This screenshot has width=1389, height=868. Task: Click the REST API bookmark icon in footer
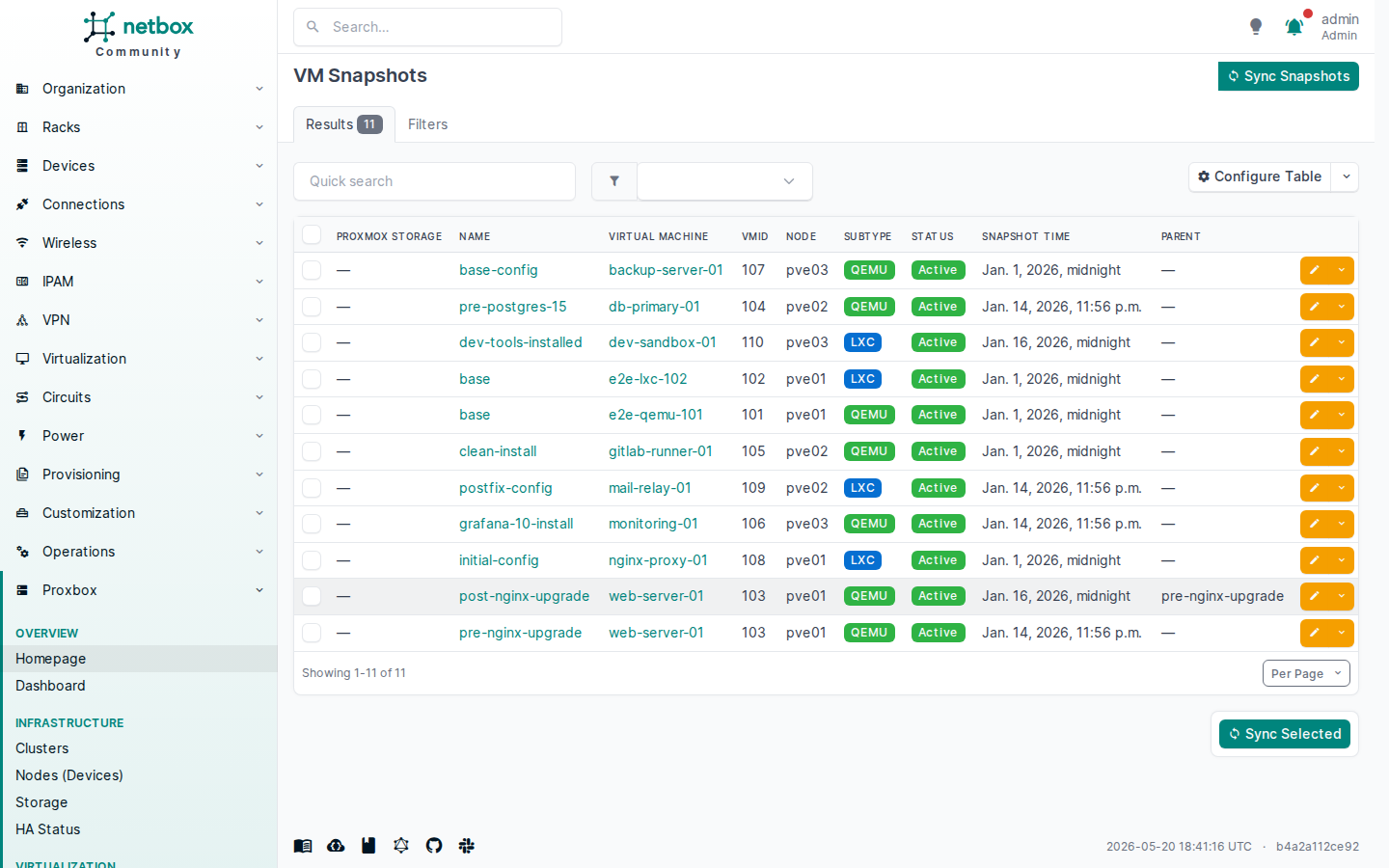click(x=368, y=846)
